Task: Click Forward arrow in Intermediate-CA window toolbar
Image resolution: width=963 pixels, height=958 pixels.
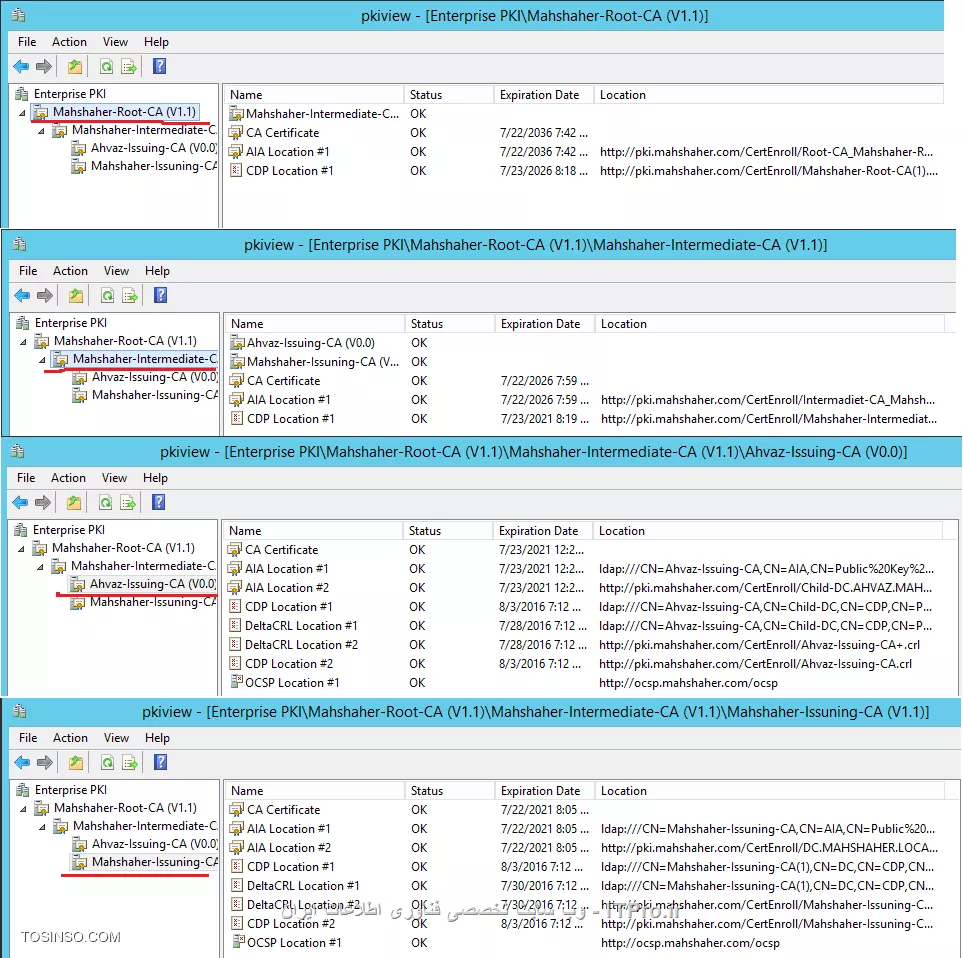Action: click(45, 295)
